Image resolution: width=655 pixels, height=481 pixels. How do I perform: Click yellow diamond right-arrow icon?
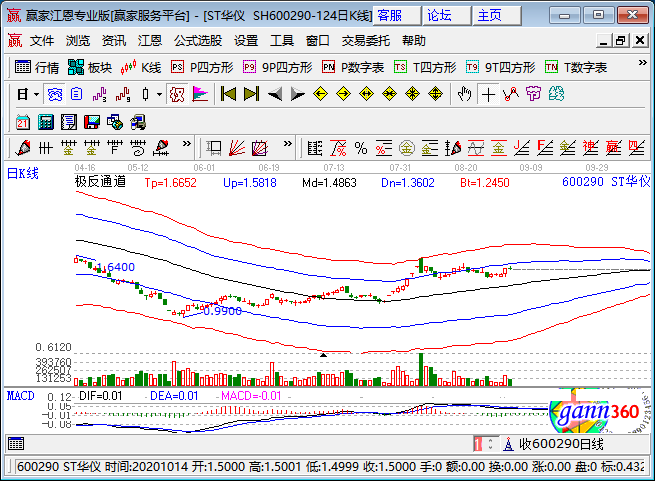(x=343, y=94)
